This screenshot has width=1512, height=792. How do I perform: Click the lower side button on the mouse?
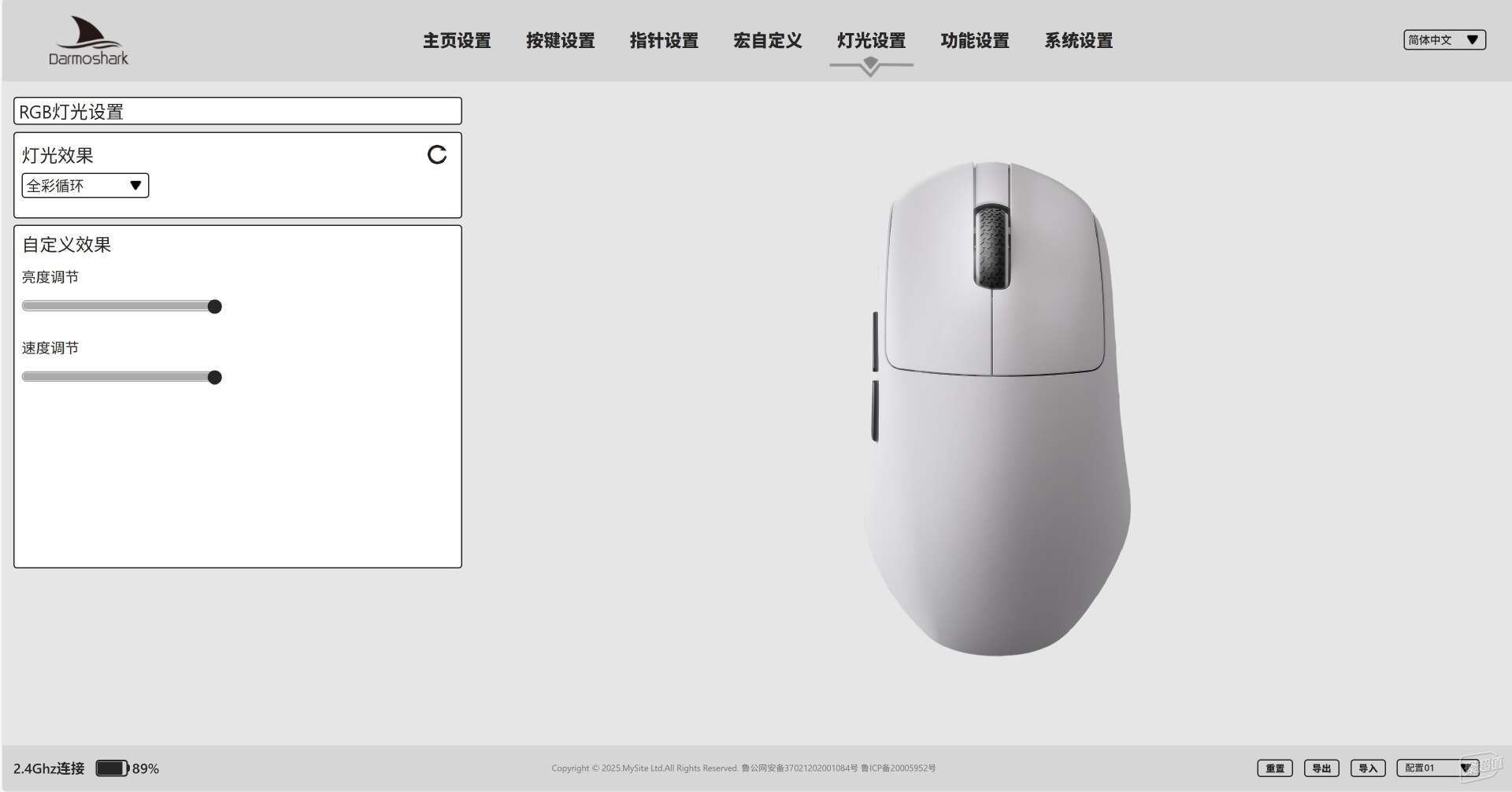875,411
